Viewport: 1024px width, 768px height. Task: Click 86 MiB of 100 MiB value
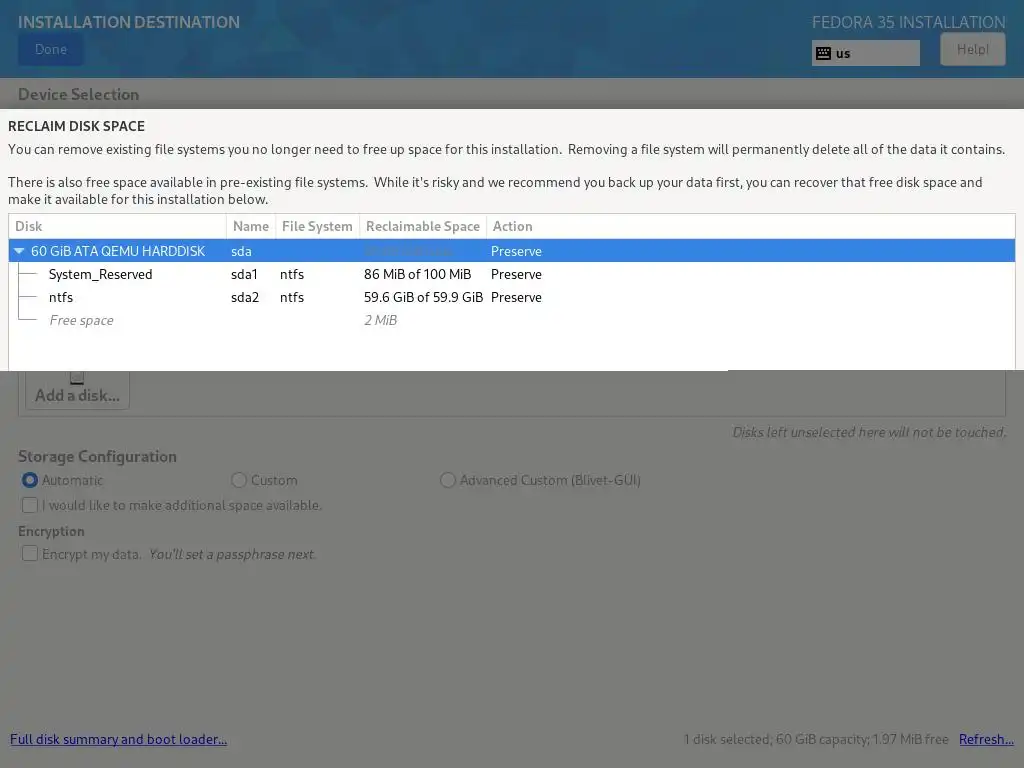tap(417, 274)
